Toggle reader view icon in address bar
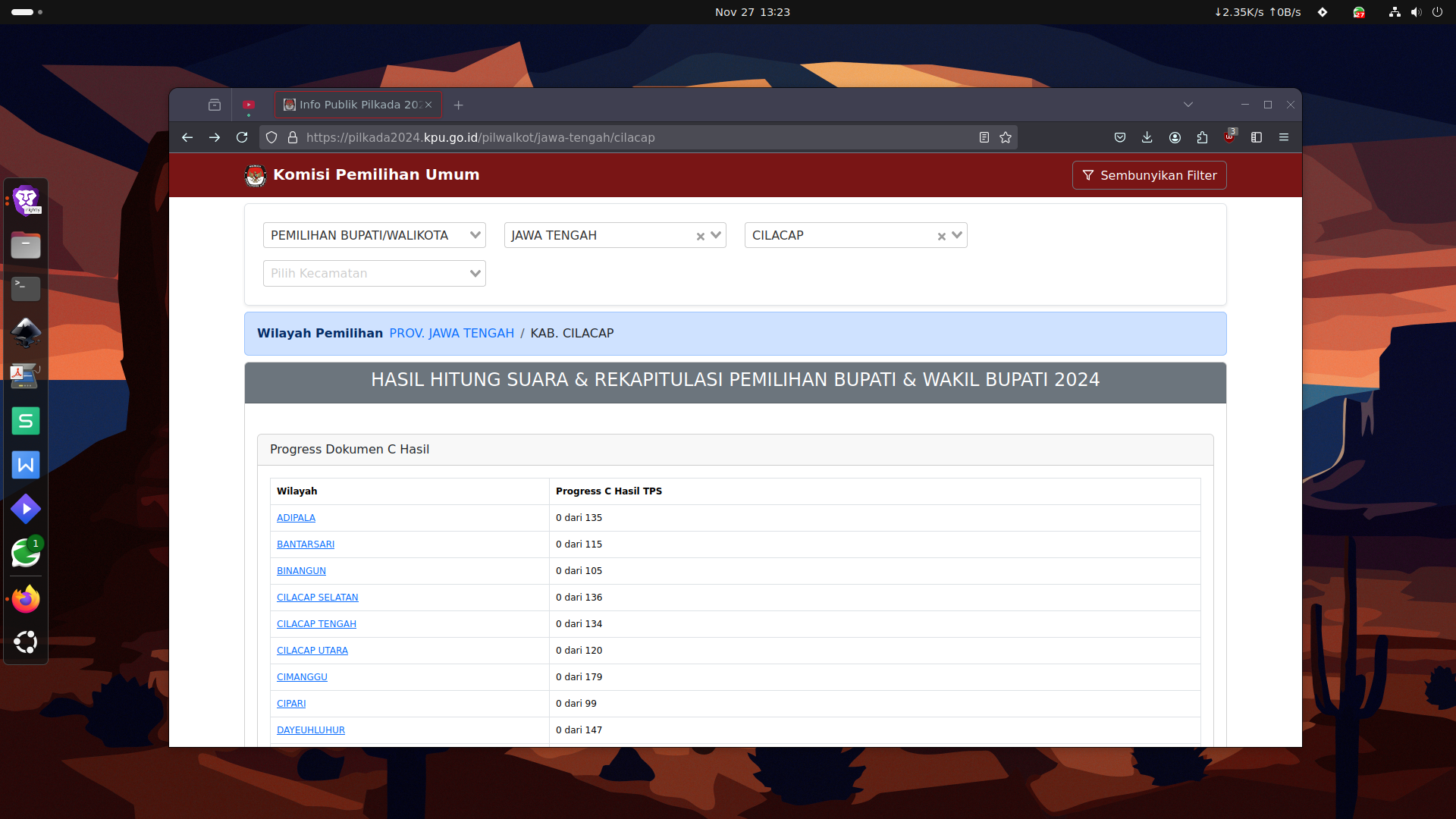Image resolution: width=1456 pixels, height=819 pixels. click(984, 137)
